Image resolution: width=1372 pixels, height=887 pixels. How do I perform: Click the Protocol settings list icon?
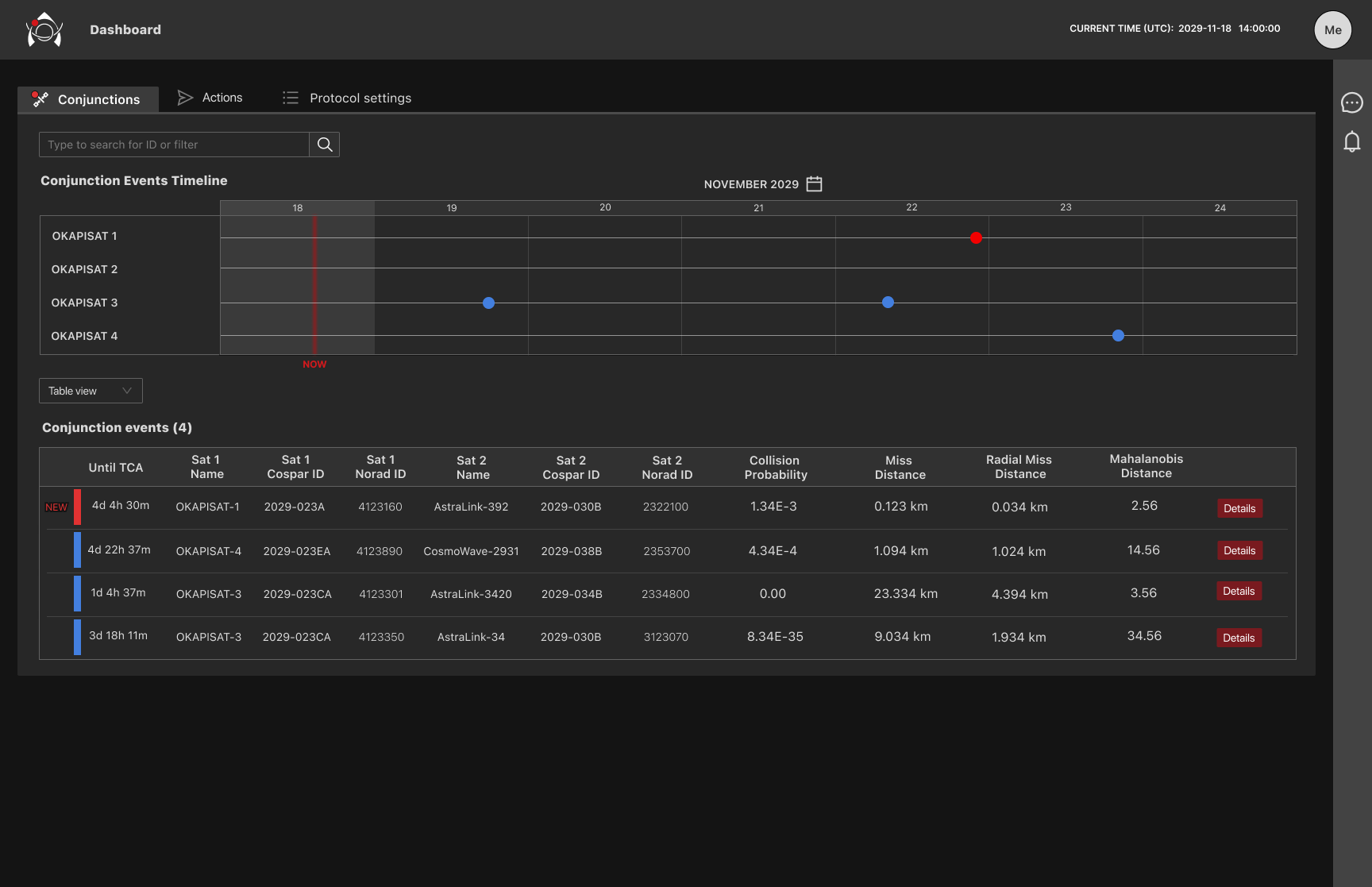291,98
